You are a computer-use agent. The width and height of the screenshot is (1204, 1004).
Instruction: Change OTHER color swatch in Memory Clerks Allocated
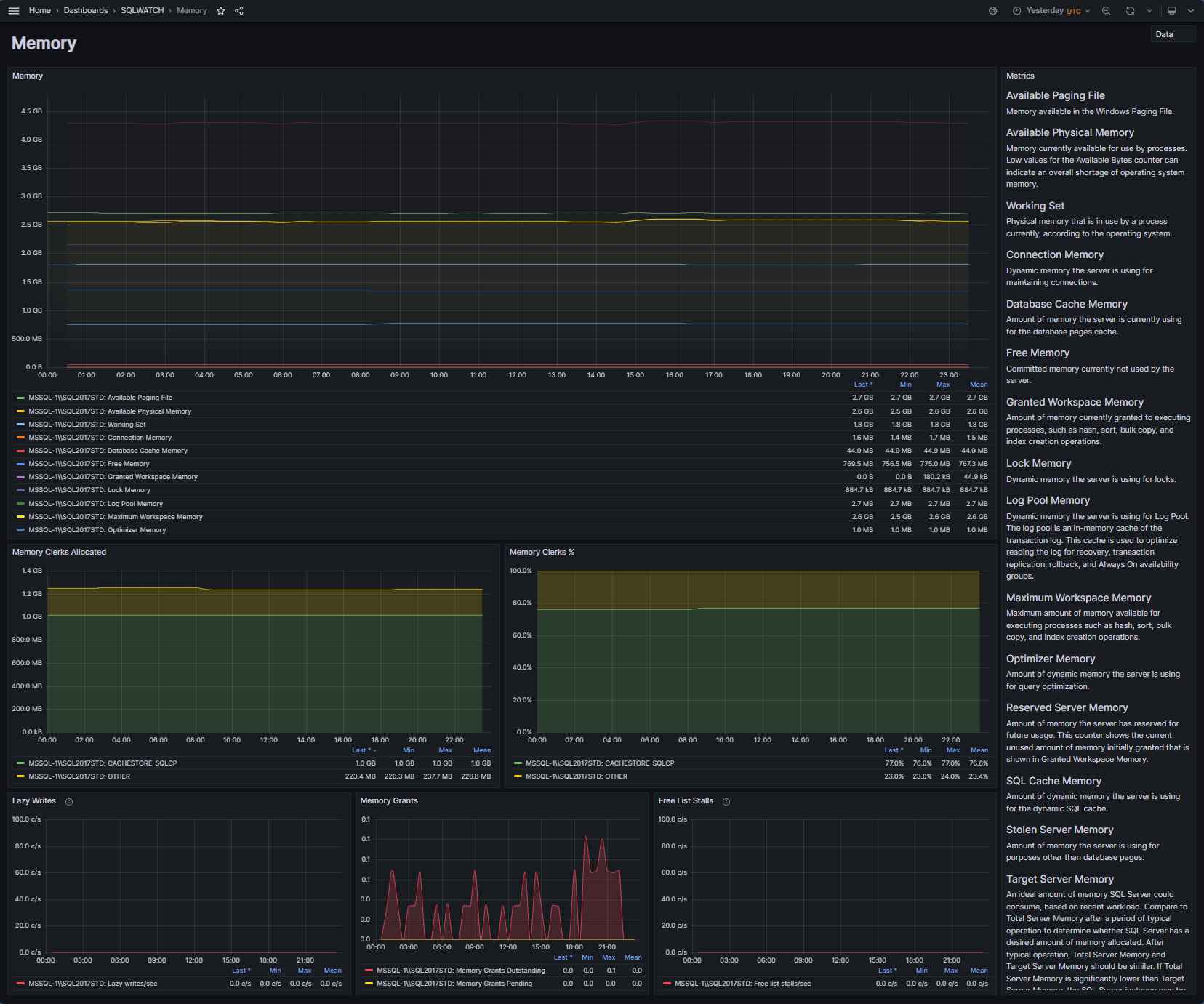[x=20, y=776]
